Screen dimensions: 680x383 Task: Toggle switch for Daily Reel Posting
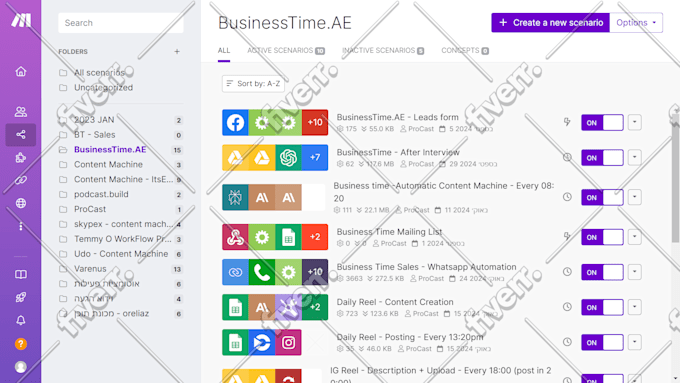coord(602,342)
